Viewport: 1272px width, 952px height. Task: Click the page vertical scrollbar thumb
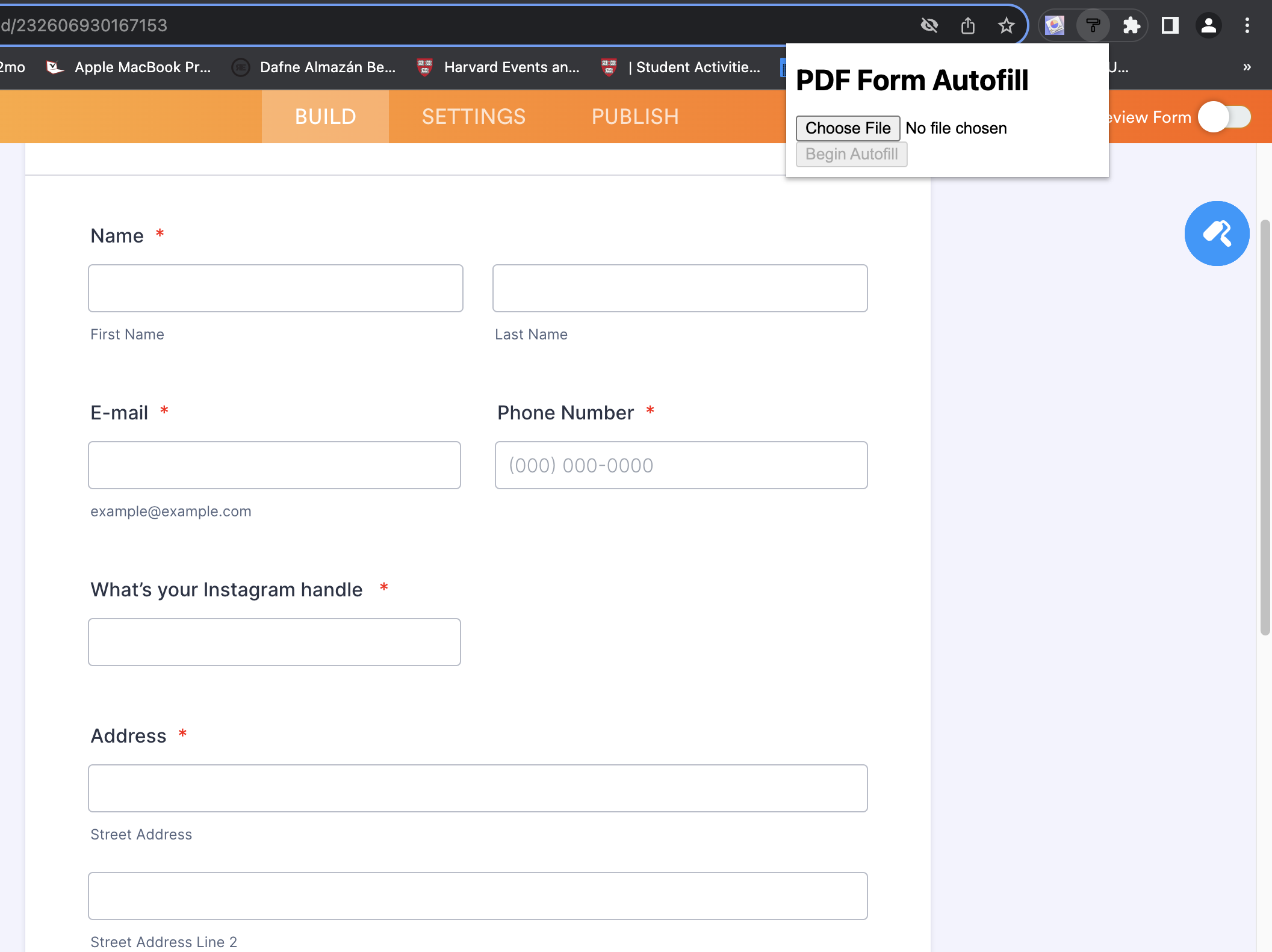coord(1265,427)
